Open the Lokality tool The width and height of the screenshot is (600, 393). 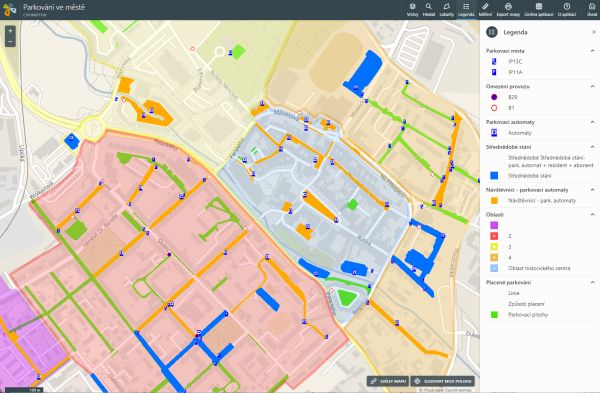(447, 10)
